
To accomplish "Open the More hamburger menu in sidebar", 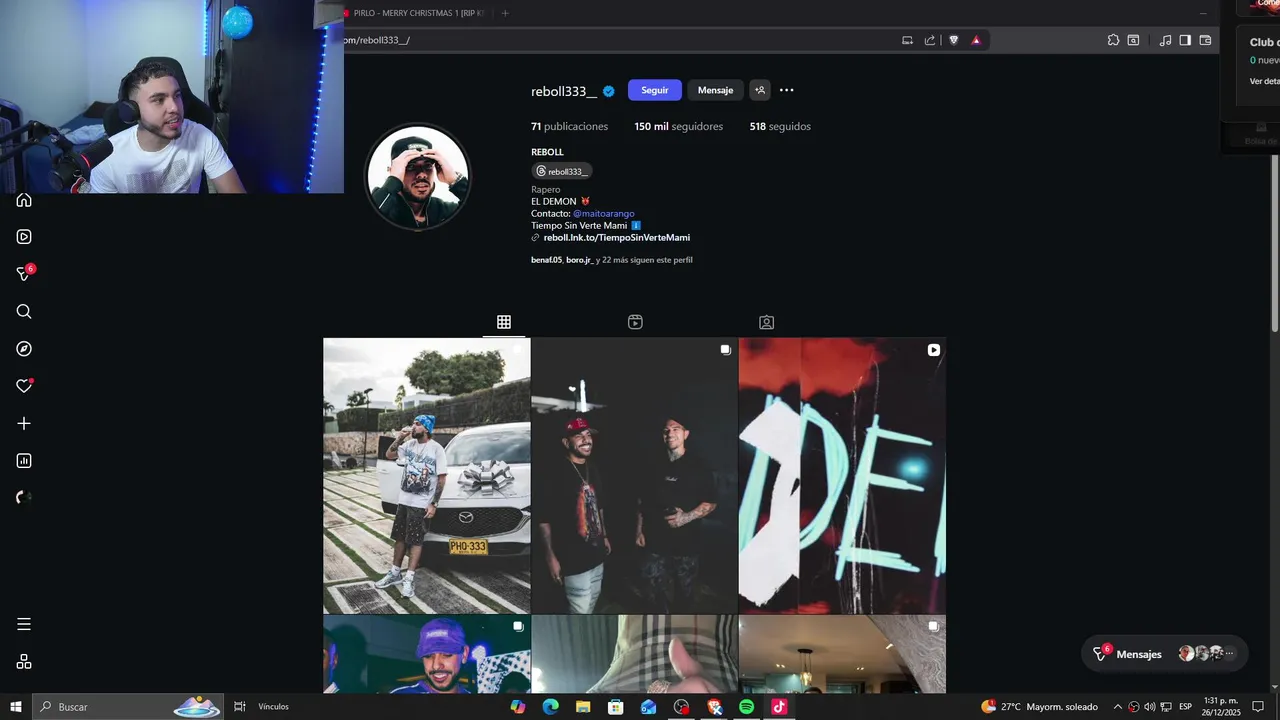I will (x=24, y=624).
